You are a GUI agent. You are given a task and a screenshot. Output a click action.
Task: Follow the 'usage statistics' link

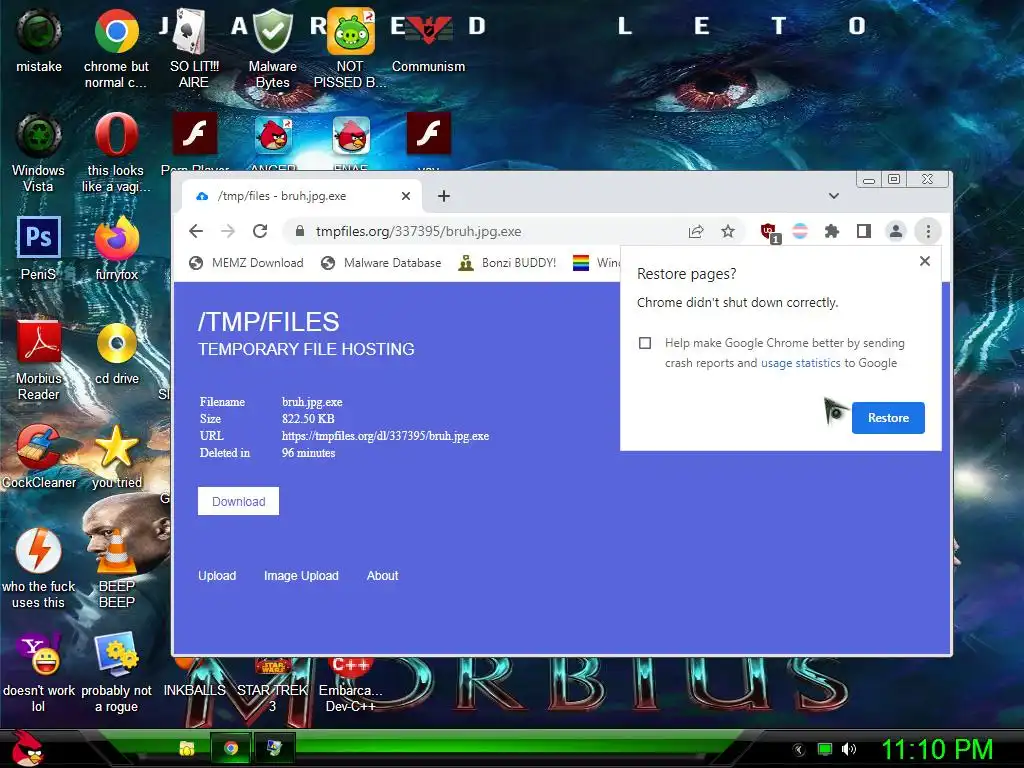[801, 363]
